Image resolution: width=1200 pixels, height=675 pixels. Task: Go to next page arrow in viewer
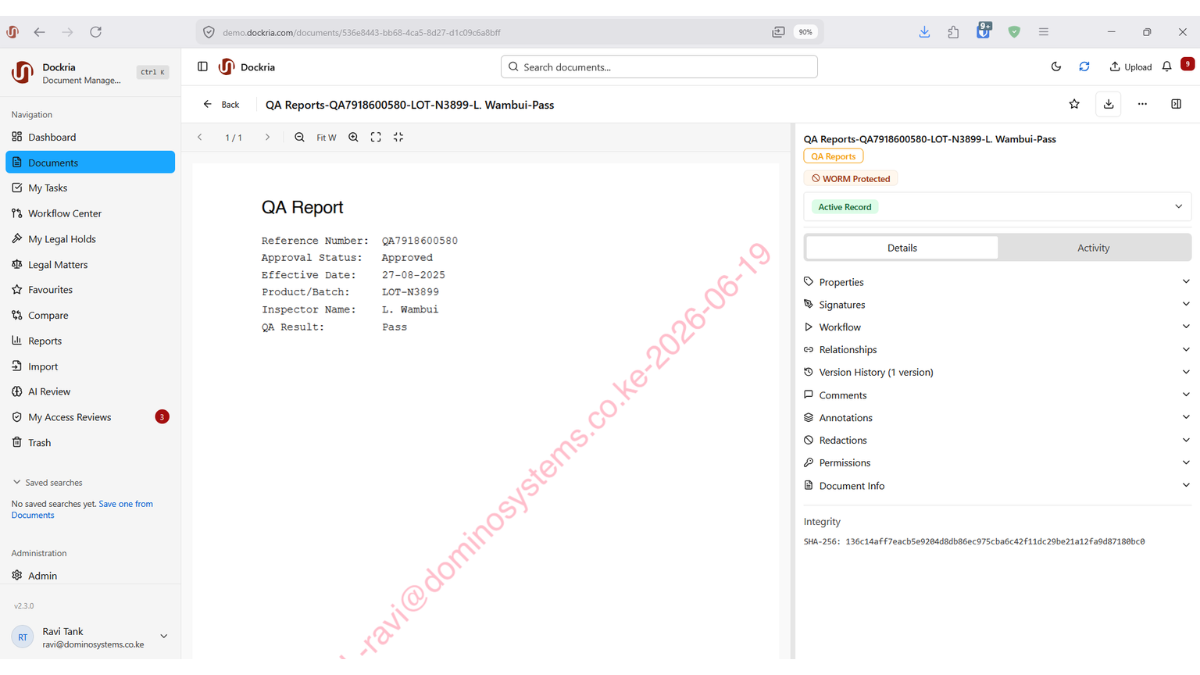pyautogui.click(x=267, y=137)
